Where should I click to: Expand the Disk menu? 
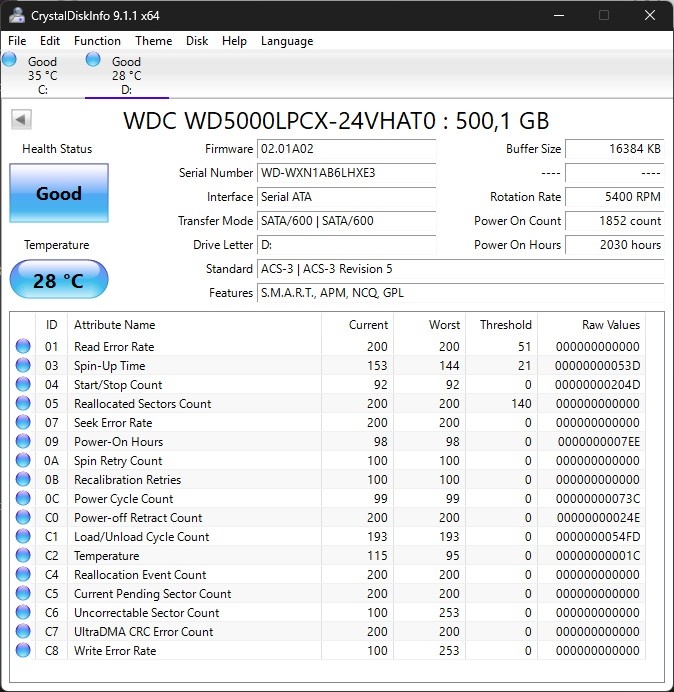click(197, 41)
